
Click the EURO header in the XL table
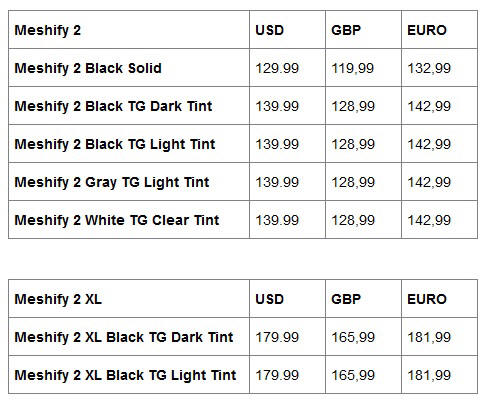point(439,299)
